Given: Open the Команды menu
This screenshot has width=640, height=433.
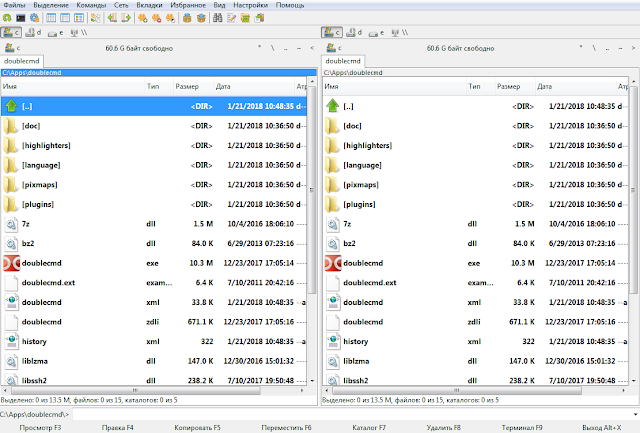Looking at the screenshot, I should click(x=91, y=5).
